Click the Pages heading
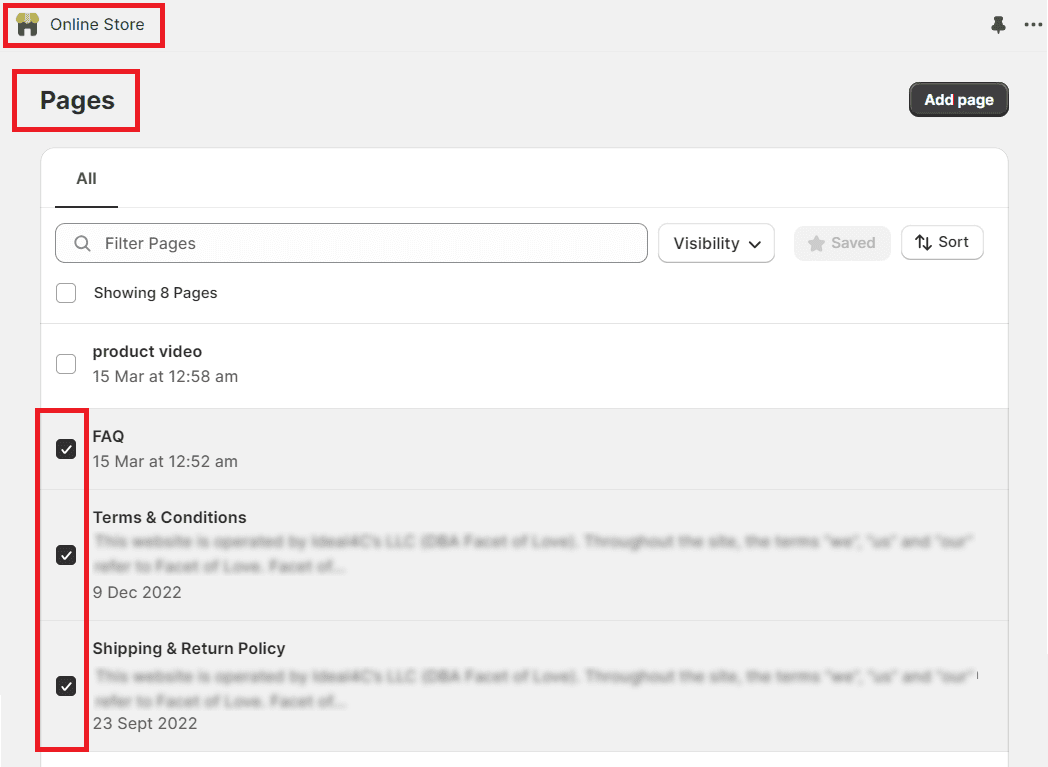Screen dimensions: 1048x767 (x=75, y=100)
